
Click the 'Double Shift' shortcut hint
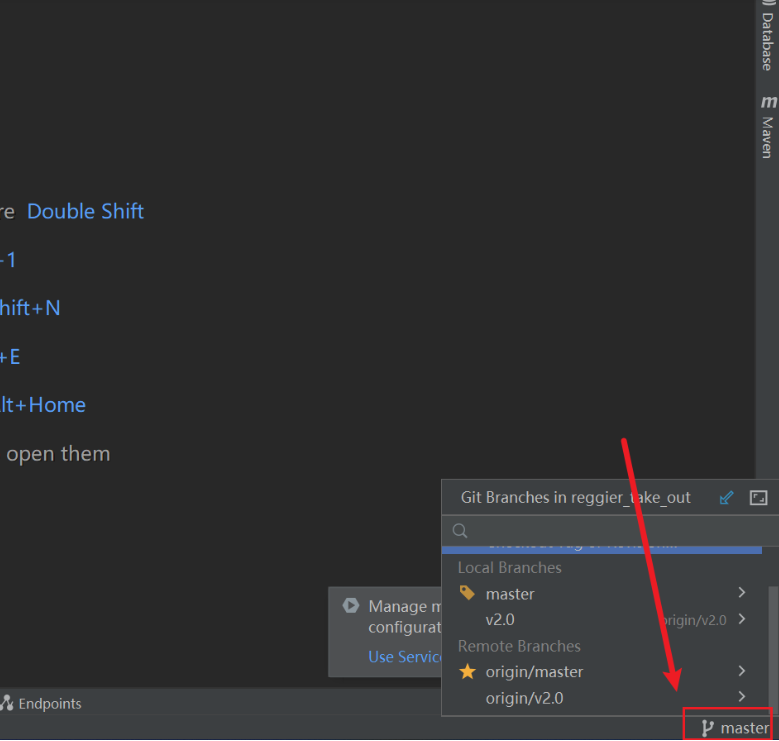(85, 211)
